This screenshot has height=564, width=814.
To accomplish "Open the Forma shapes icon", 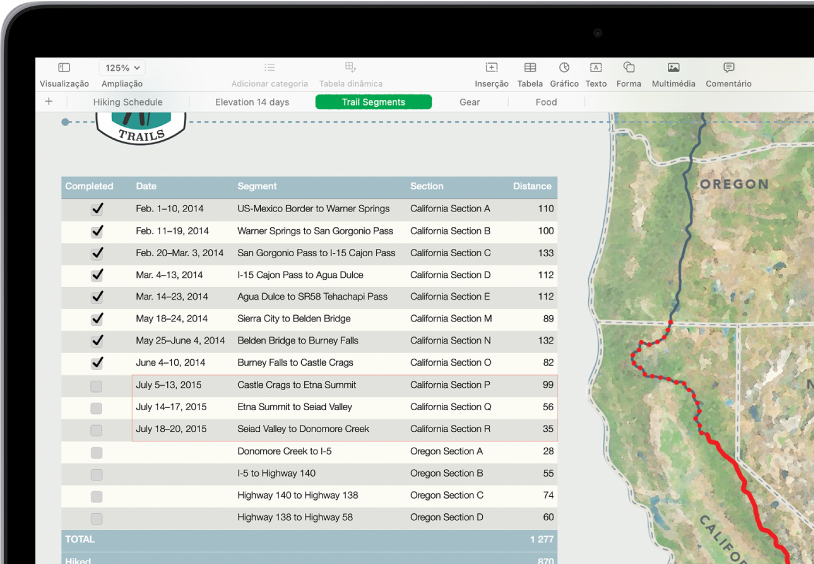I will tap(629, 68).
